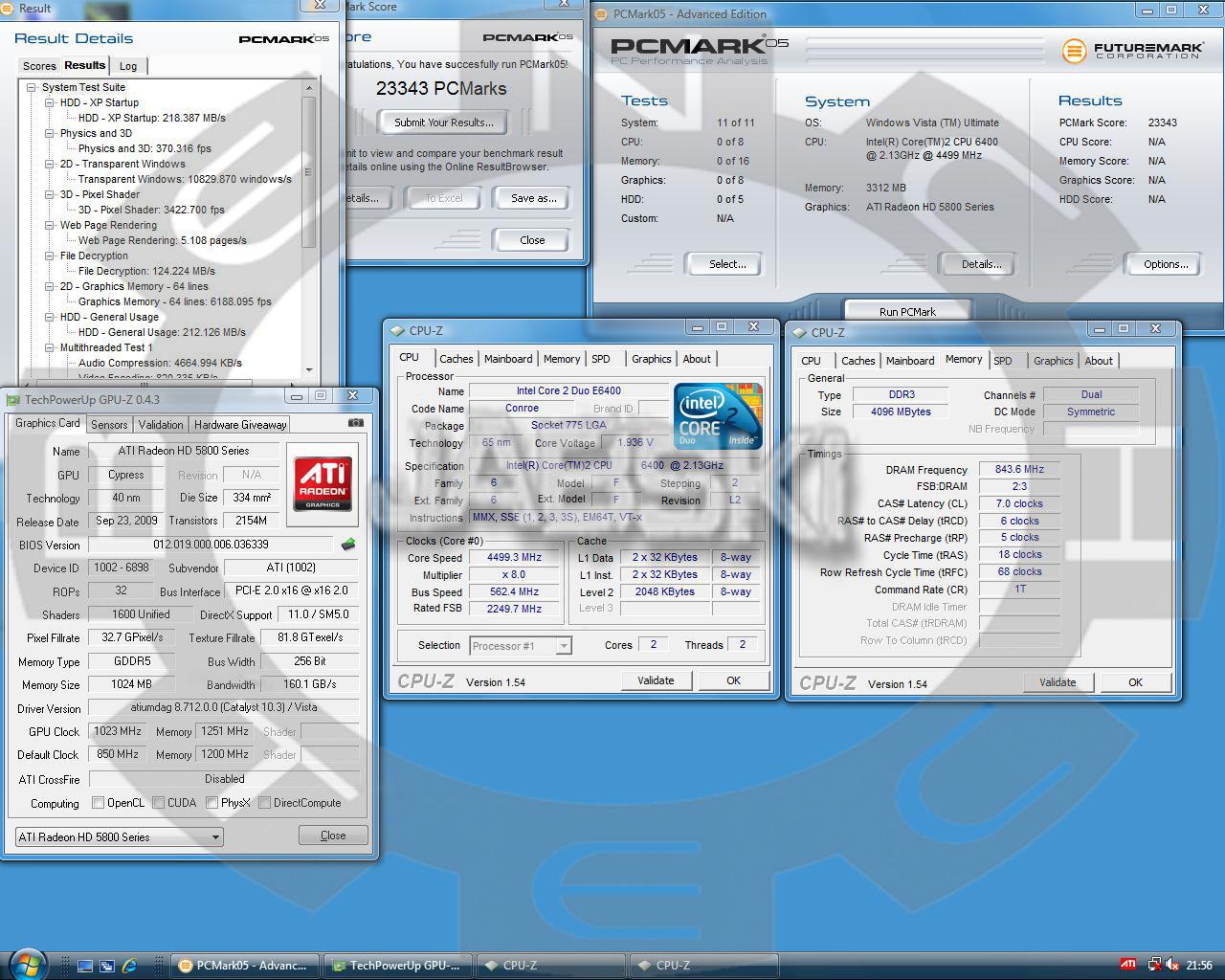The image size is (1225, 980).
Task: Click the taskbar clock showing 21:56
Action: pyautogui.click(x=1198, y=966)
